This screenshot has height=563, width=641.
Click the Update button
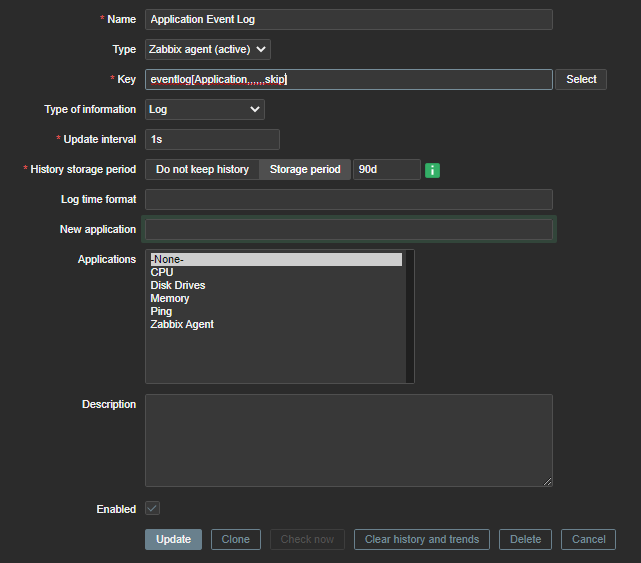click(x=173, y=540)
